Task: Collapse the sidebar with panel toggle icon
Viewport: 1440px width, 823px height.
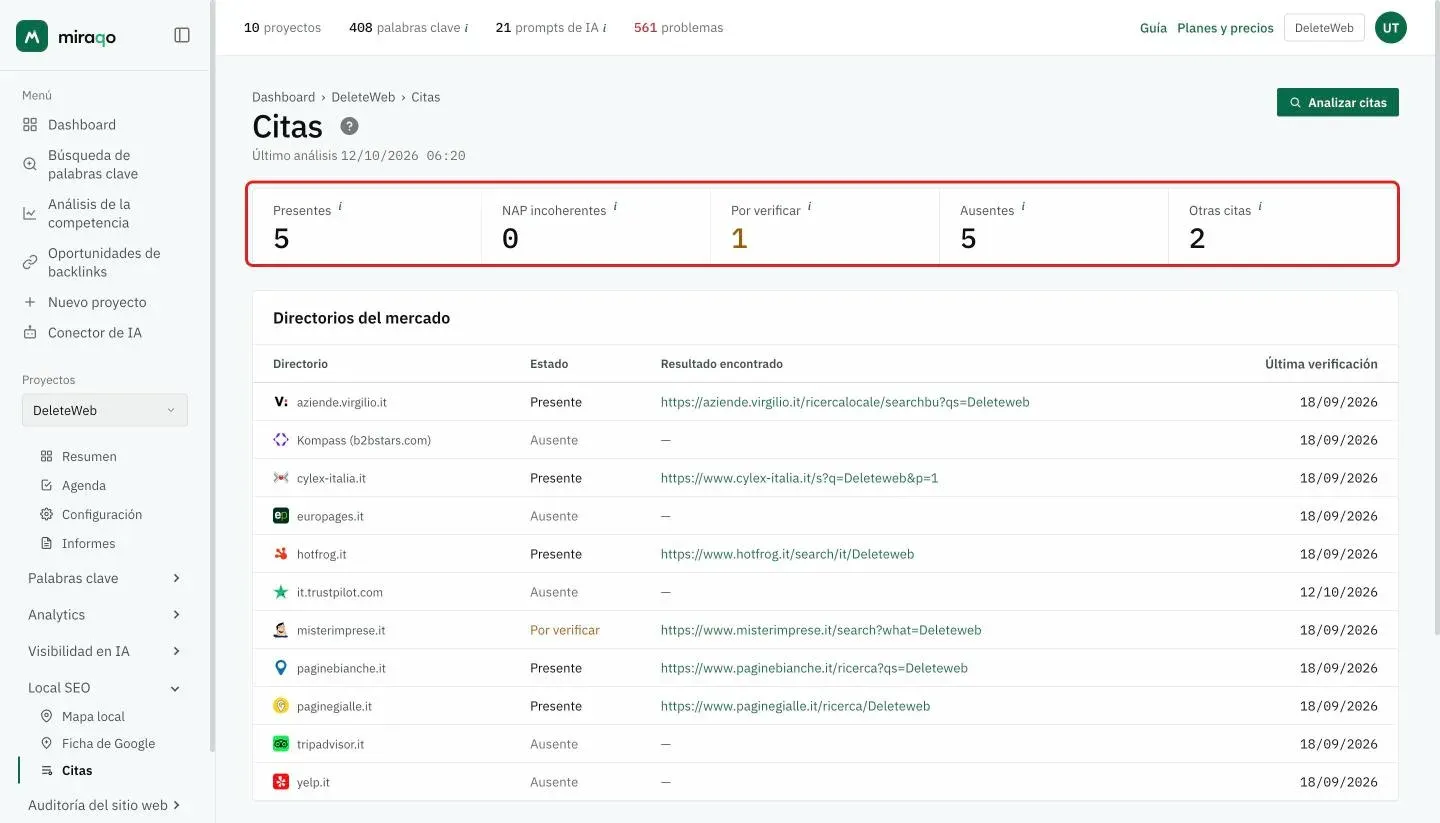Action: (182, 35)
